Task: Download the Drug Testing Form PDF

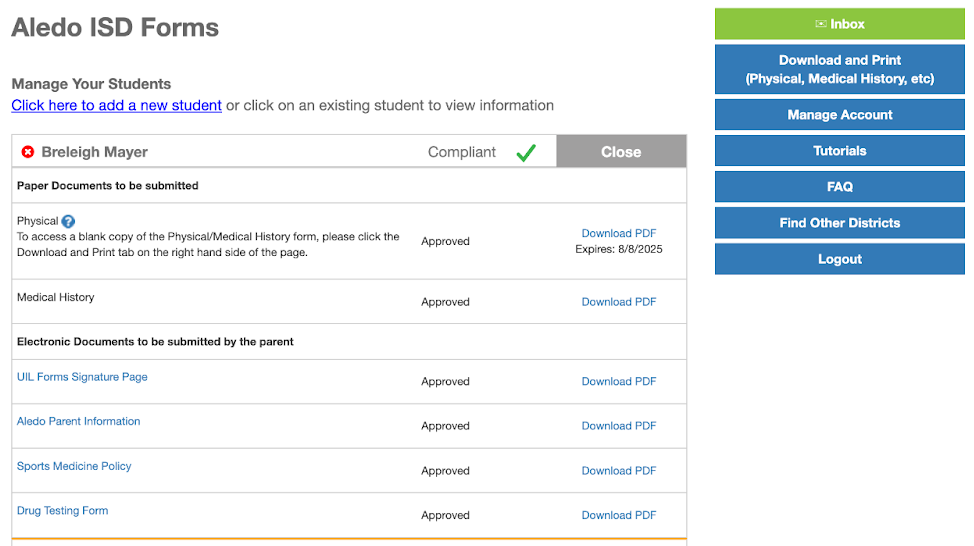Action: 619,515
